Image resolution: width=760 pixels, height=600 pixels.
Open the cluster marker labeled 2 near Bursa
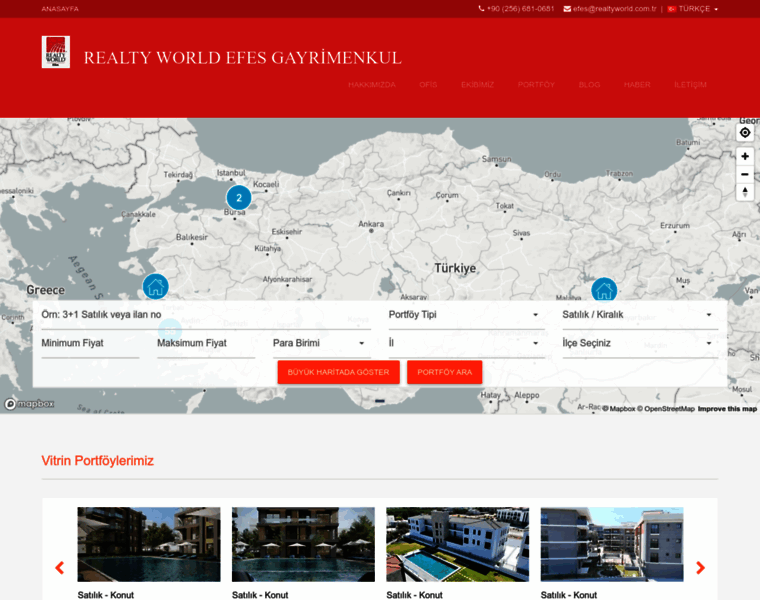[238, 197]
